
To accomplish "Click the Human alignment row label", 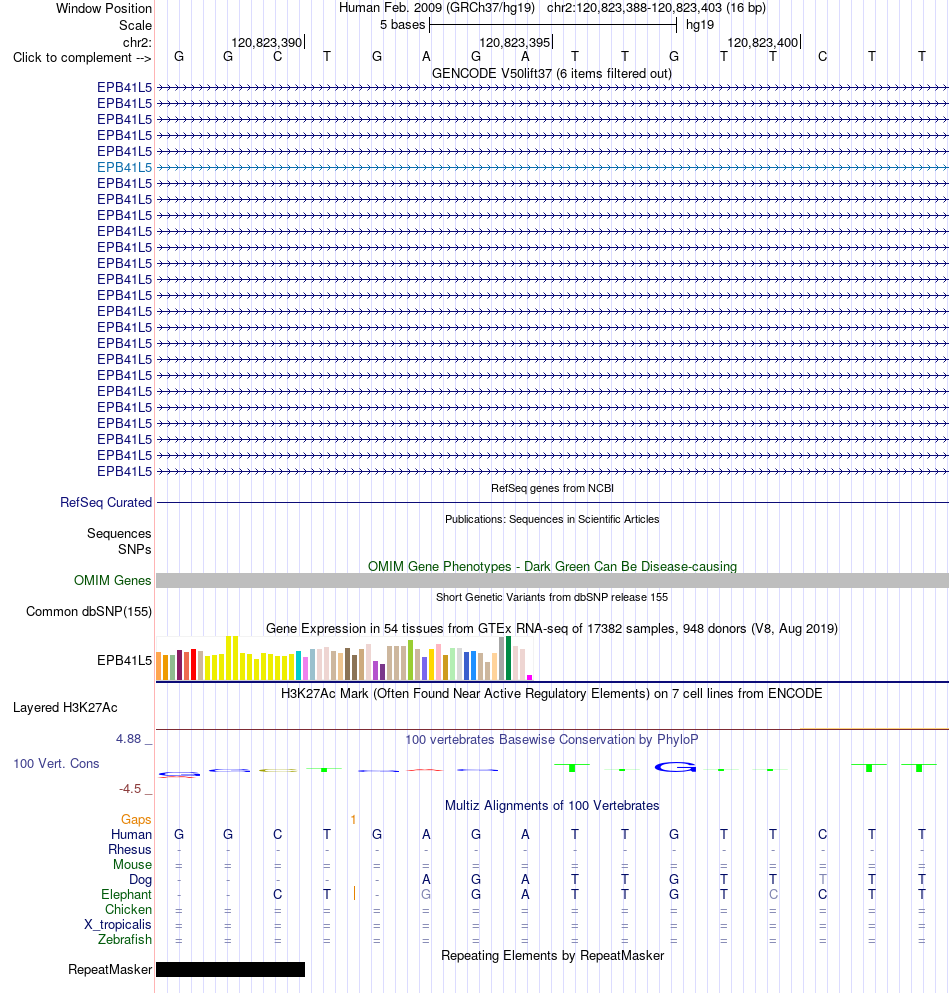I will tap(131, 835).
